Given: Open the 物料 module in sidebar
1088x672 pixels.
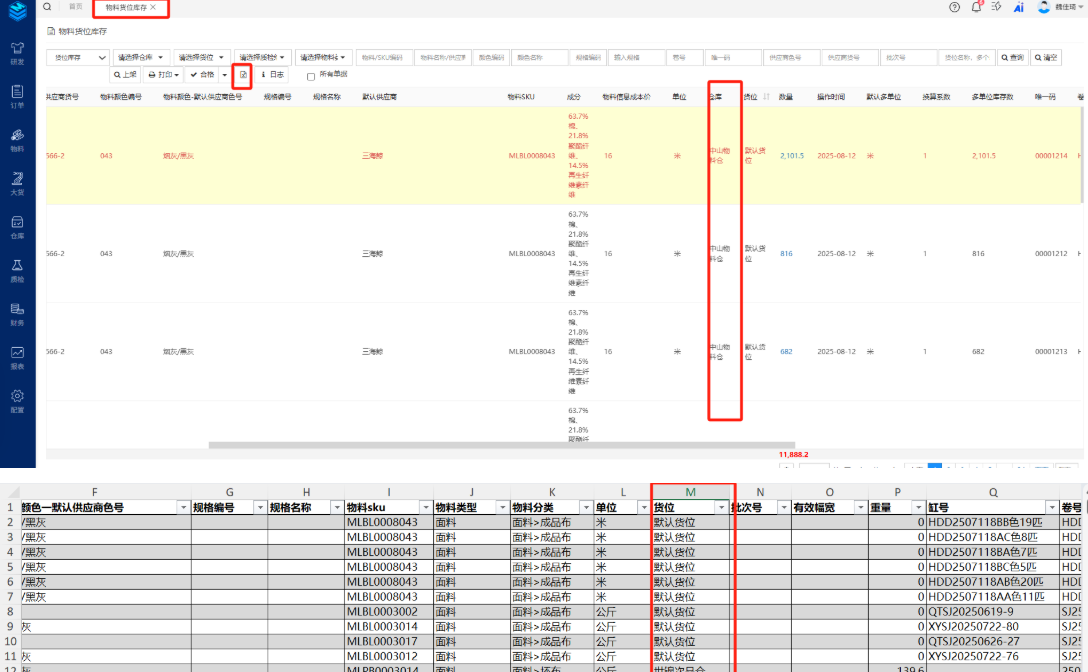Looking at the screenshot, I should (17, 138).
